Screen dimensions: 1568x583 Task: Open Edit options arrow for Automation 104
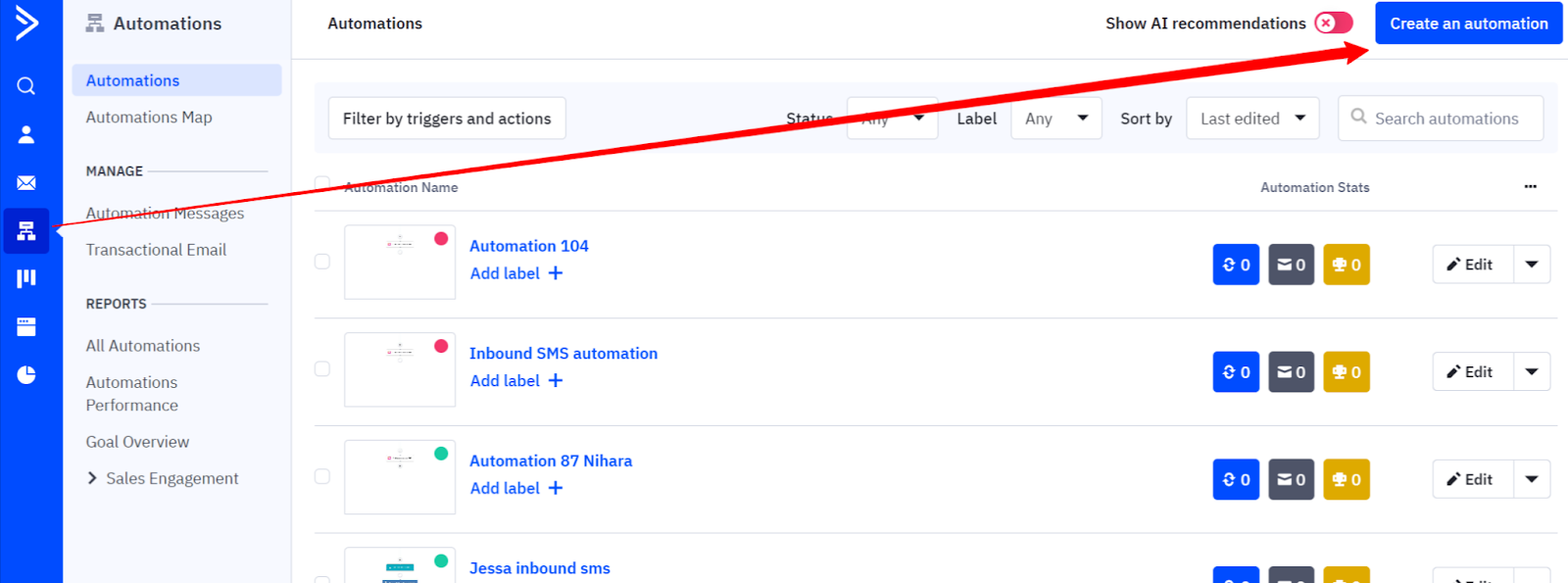[x=1532, y=265]
